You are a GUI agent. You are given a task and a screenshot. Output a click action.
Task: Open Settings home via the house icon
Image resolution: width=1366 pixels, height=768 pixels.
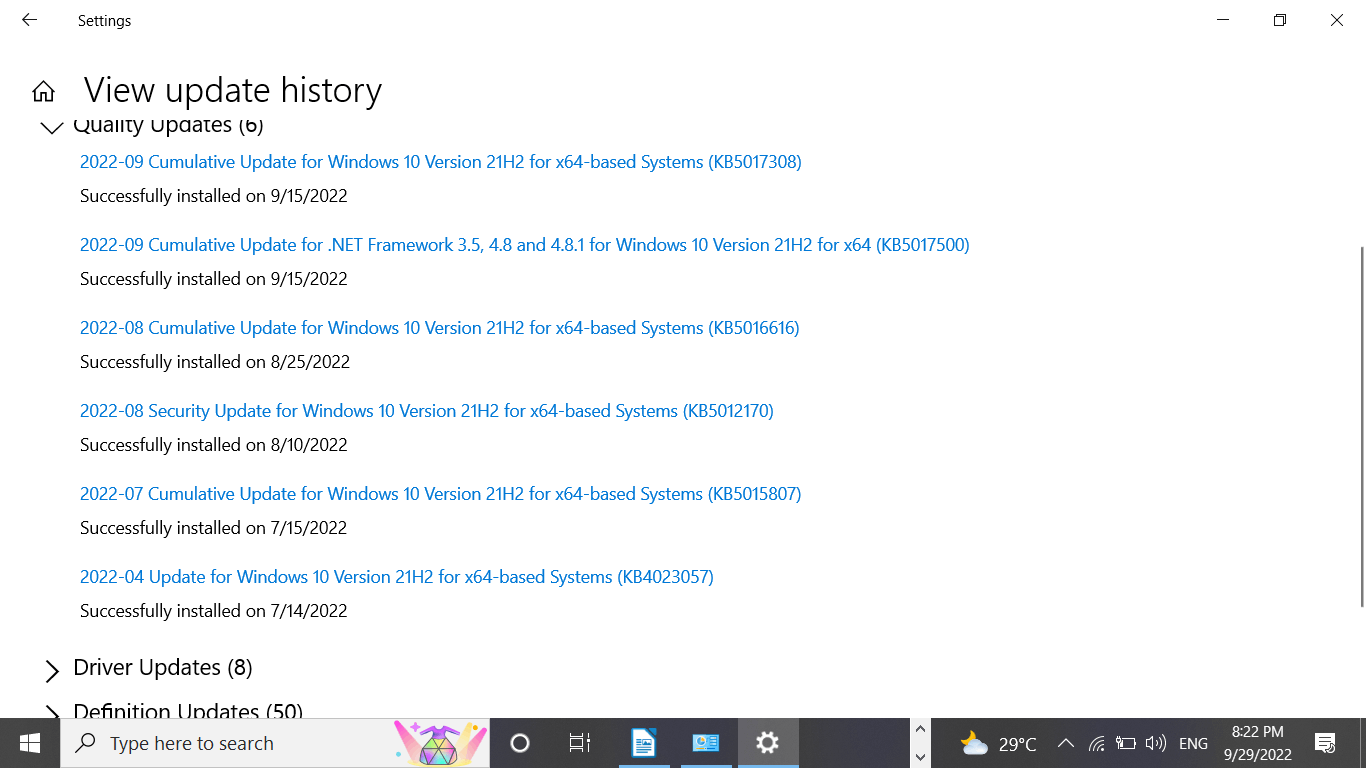(43, 92)
